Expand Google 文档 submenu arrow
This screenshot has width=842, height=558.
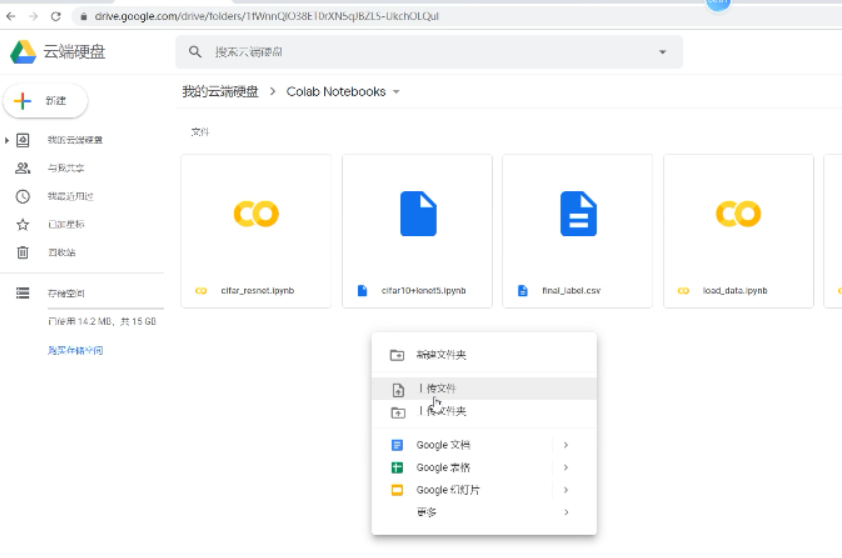(x=566, y=445)
